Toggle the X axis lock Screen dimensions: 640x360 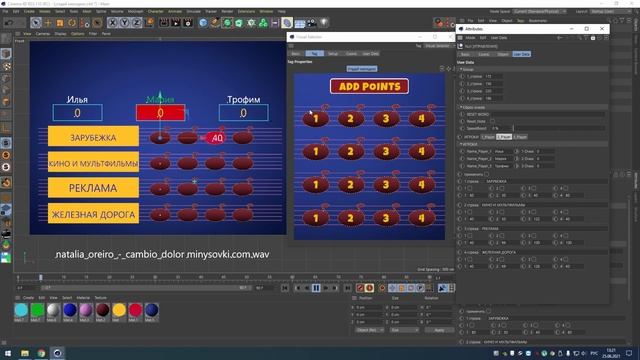[x=113, y=23]
